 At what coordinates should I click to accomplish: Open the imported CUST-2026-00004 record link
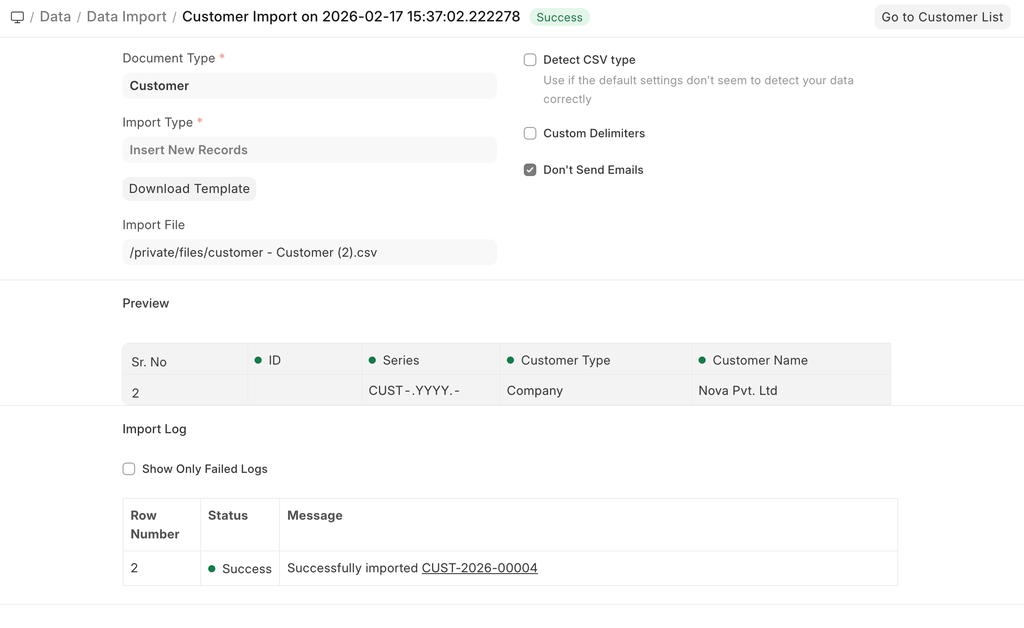(x=479, y=568)
